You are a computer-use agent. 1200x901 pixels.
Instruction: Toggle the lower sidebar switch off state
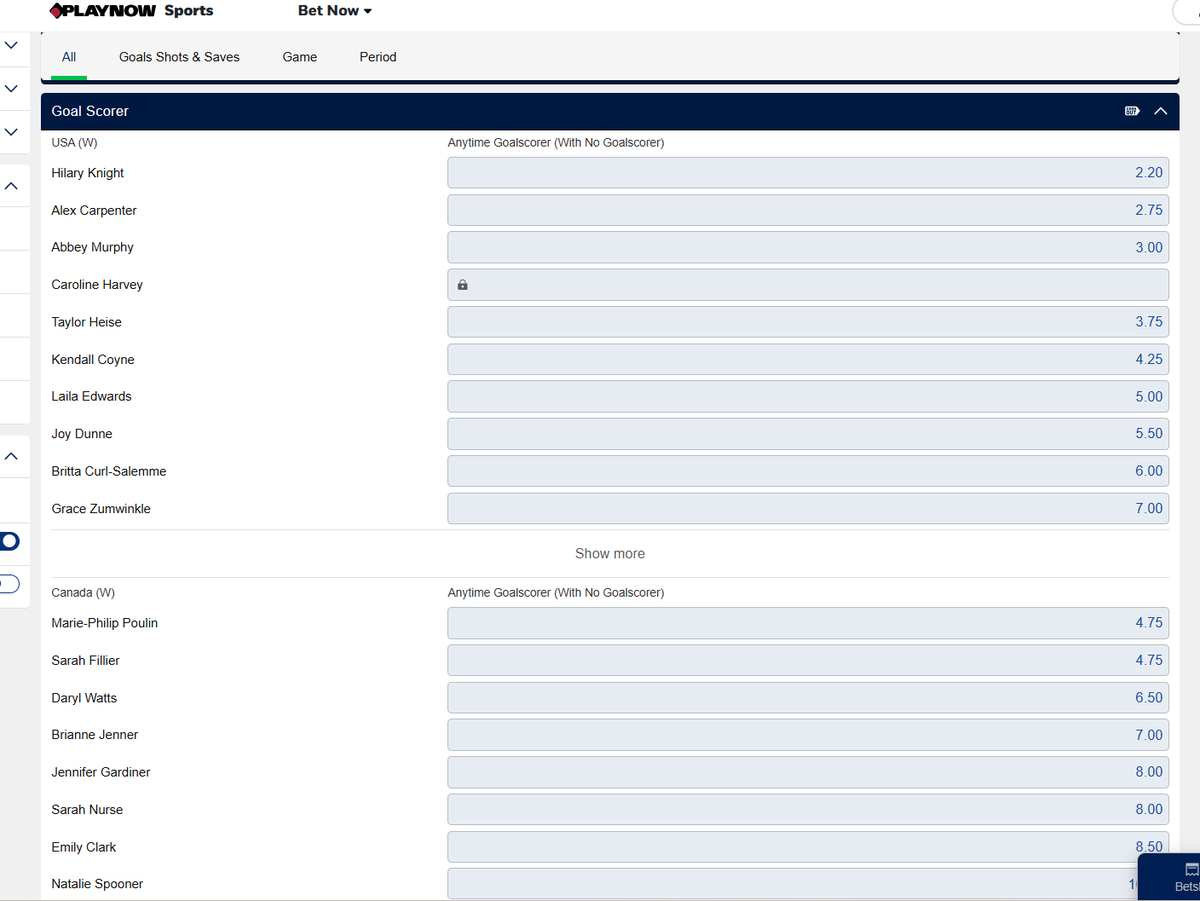pos(9,584)
